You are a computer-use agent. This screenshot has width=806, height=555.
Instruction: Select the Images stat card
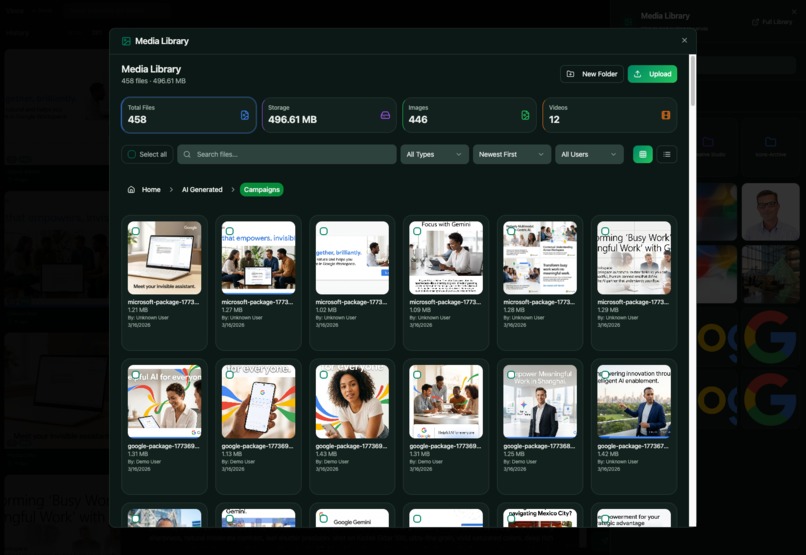pyautogui.click(x=469, y=115)
